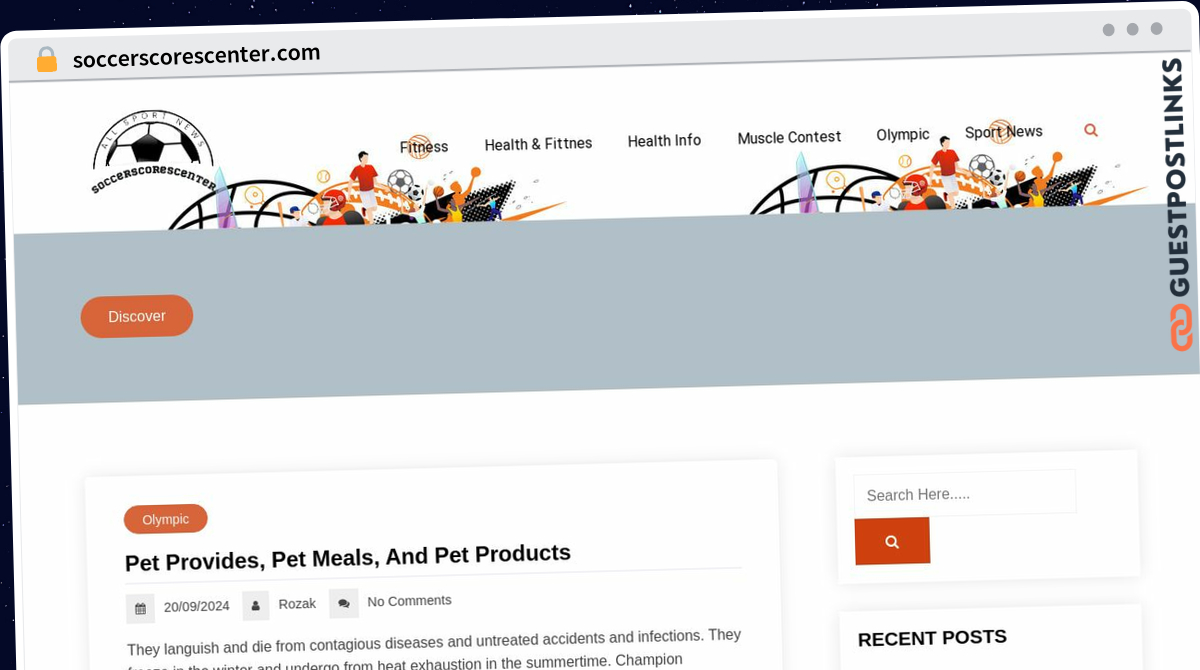
Task: Open Sport News in navigation
Action: tap(1004, 132)
